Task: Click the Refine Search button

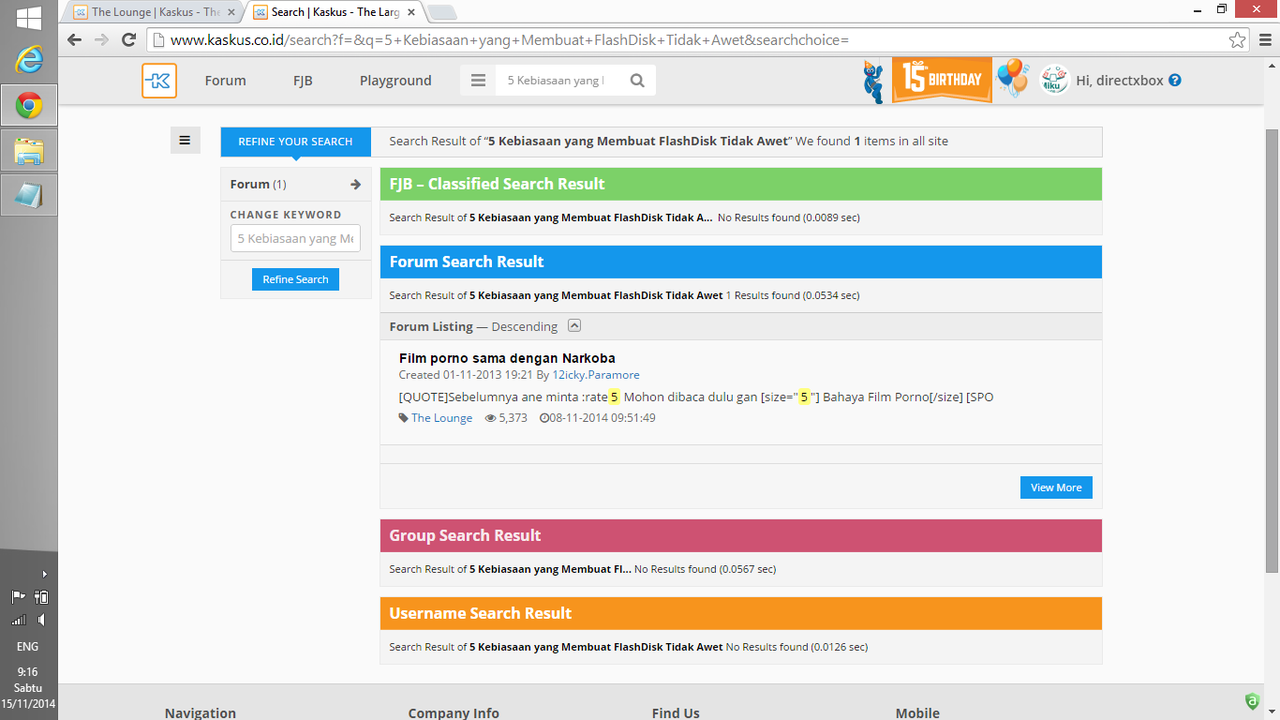Action: [295, 279]
